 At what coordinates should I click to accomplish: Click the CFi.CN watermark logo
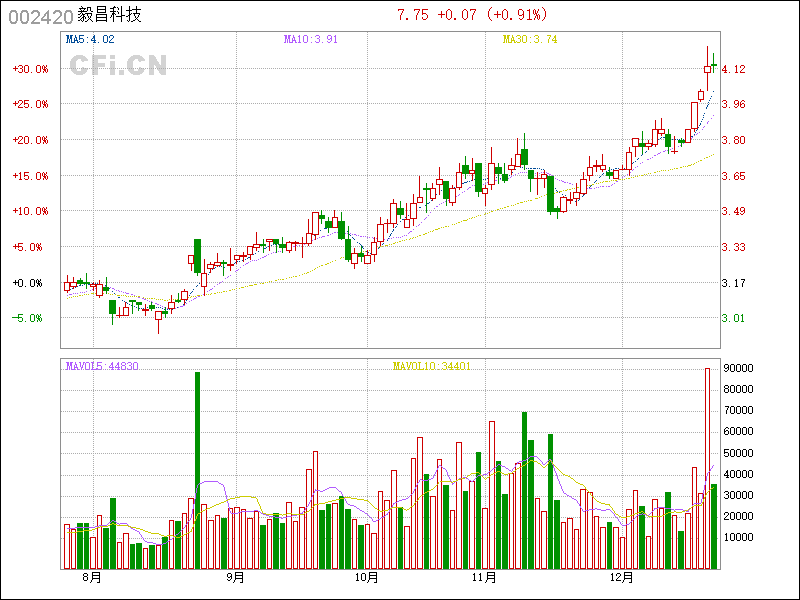click(x=117, y=65)
